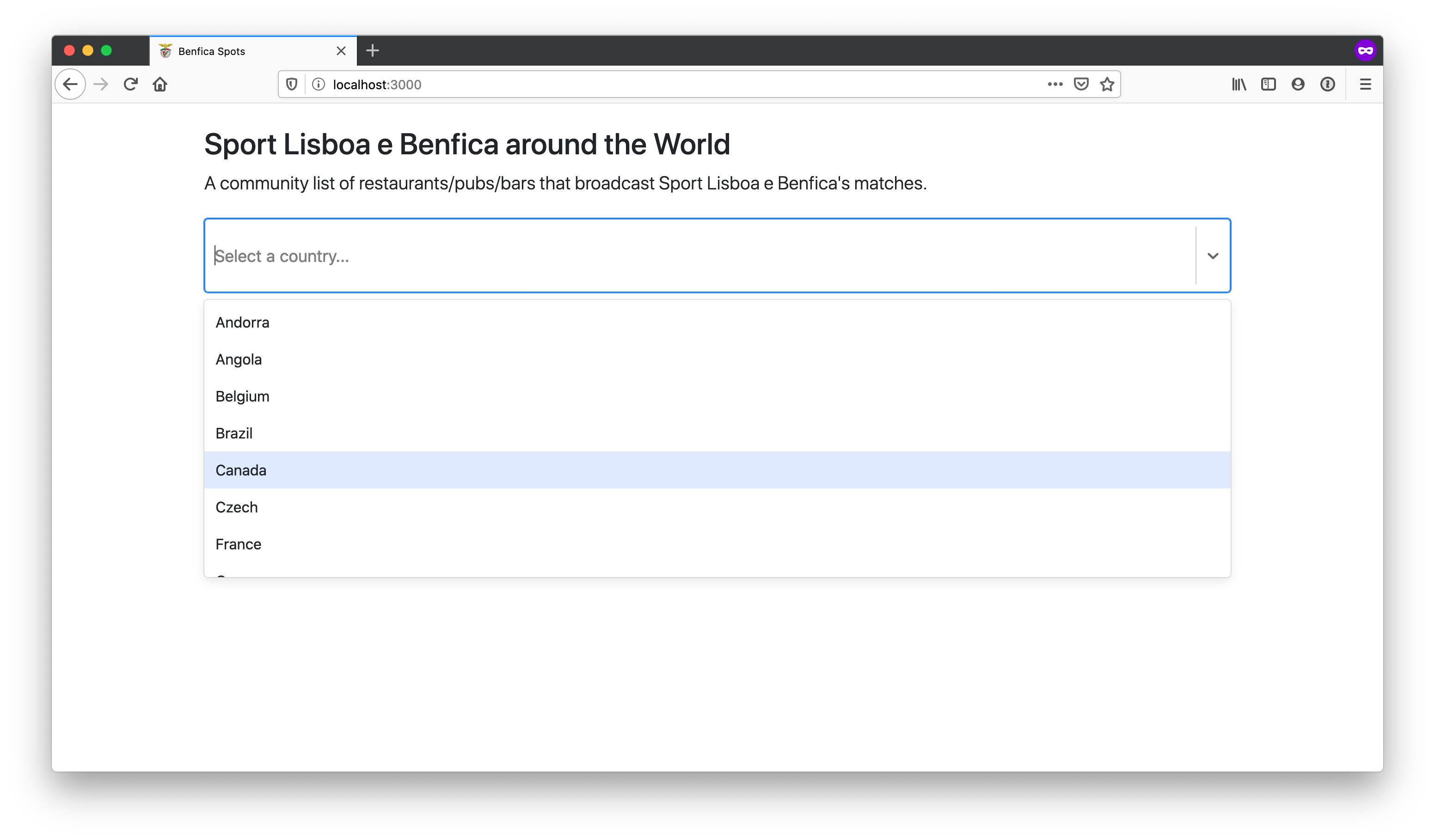This screenshot has height=840, width=1435.
Task: Pick Brazil from the options
Action: pyautogui.click(x=233, y=433)
